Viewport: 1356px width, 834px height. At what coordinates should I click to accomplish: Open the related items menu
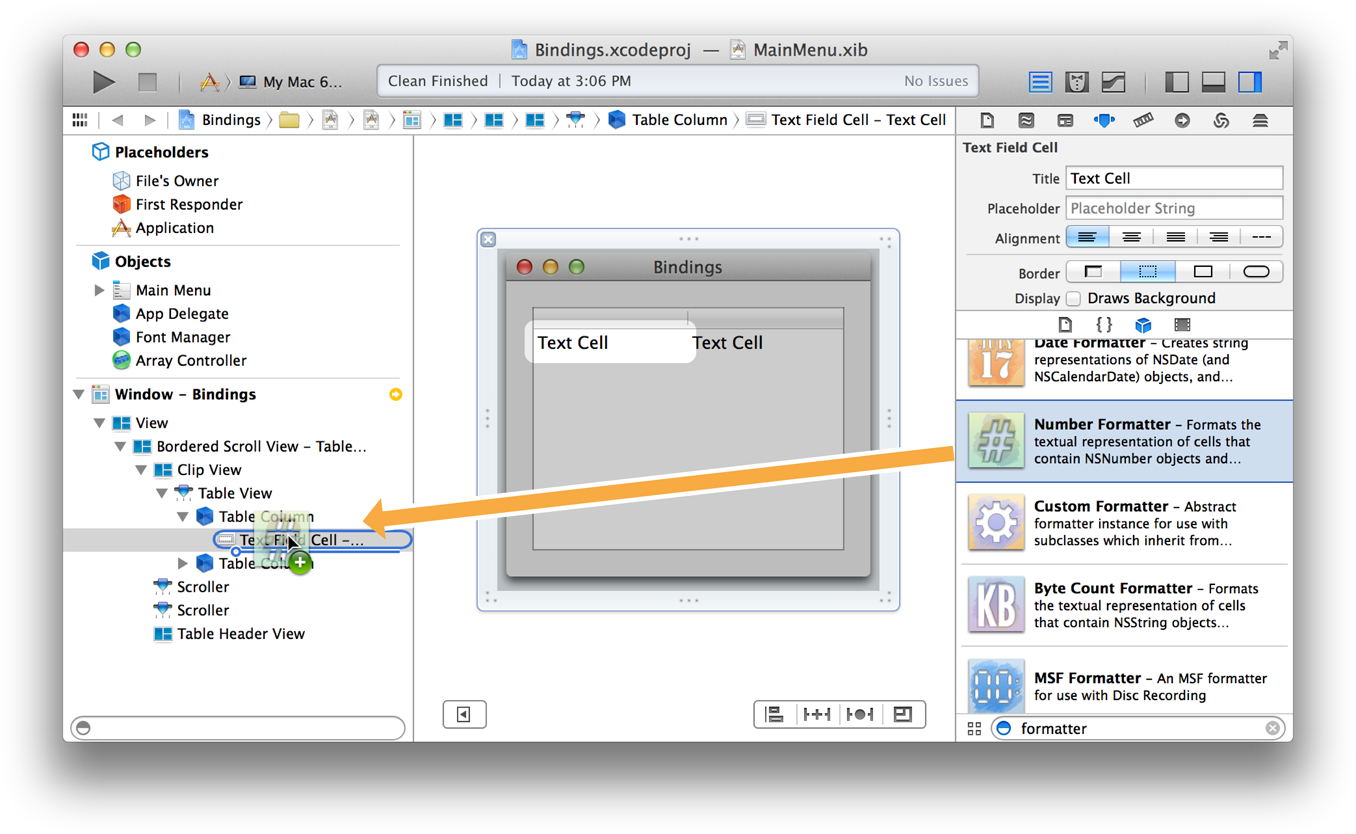[80, 120]
